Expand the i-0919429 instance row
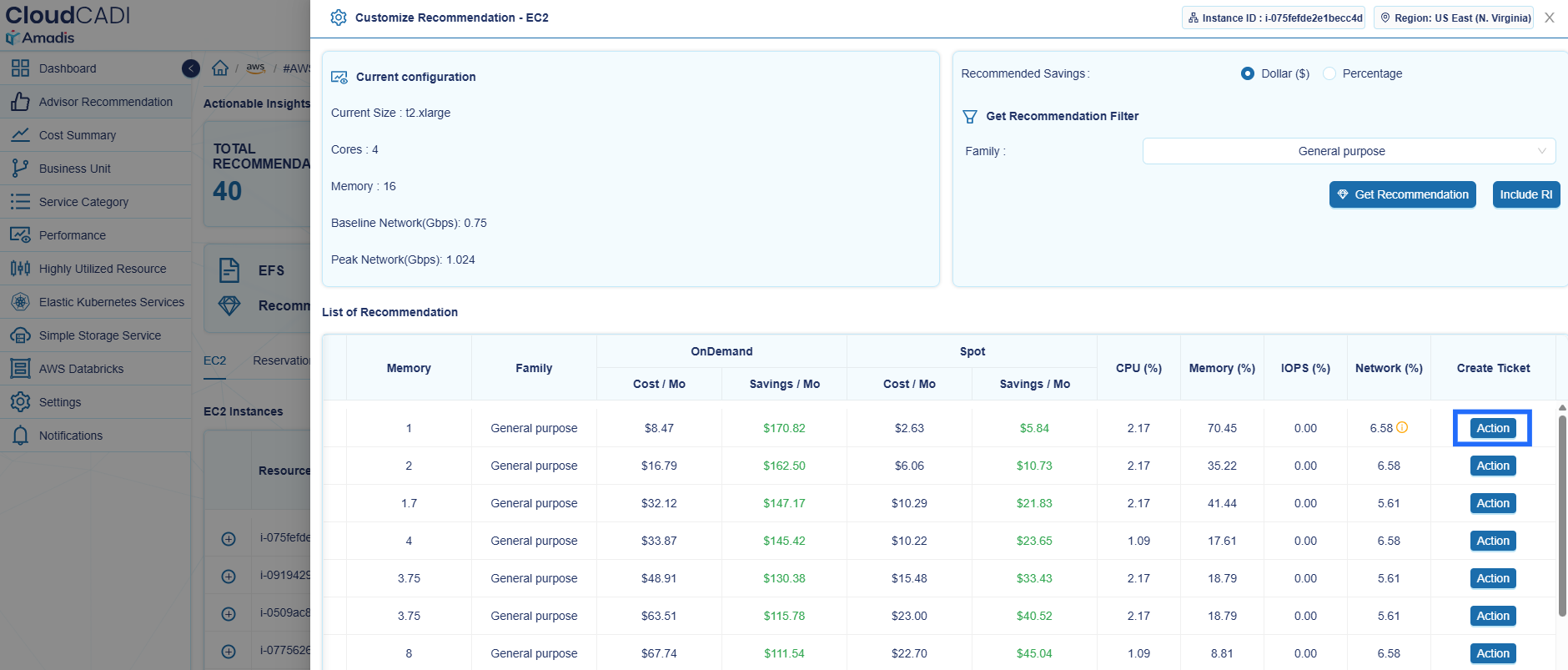 point(229,577)
